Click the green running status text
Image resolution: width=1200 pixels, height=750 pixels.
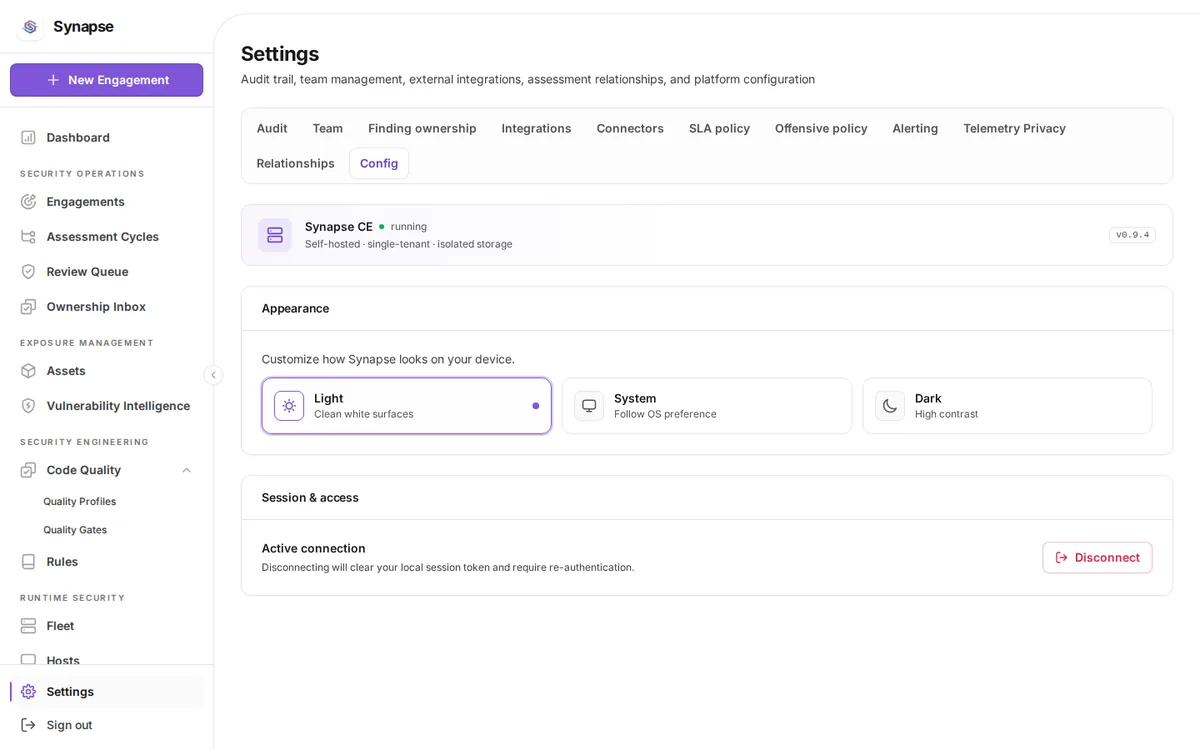point(408,226)
